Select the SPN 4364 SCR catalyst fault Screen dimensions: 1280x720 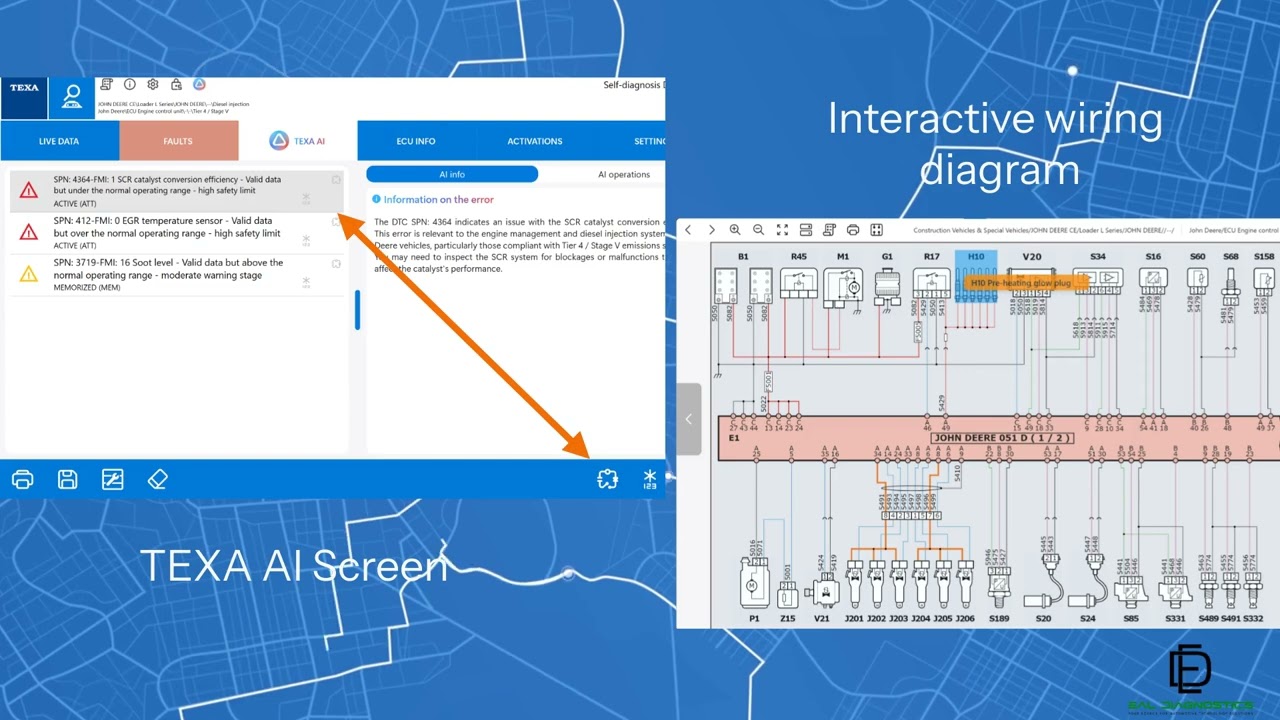click(x=177, y=191)
